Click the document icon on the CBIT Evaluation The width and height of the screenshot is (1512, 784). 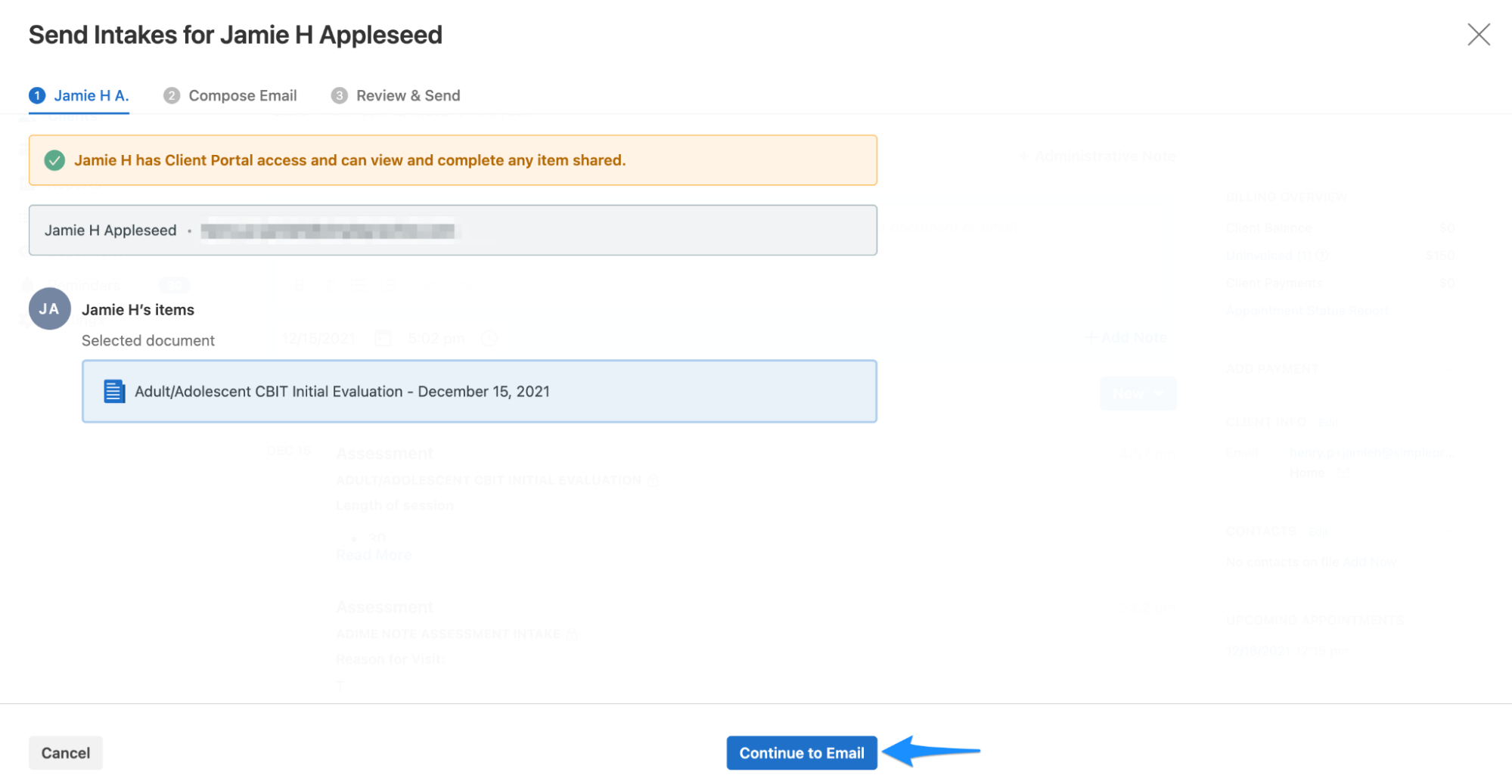114,392
